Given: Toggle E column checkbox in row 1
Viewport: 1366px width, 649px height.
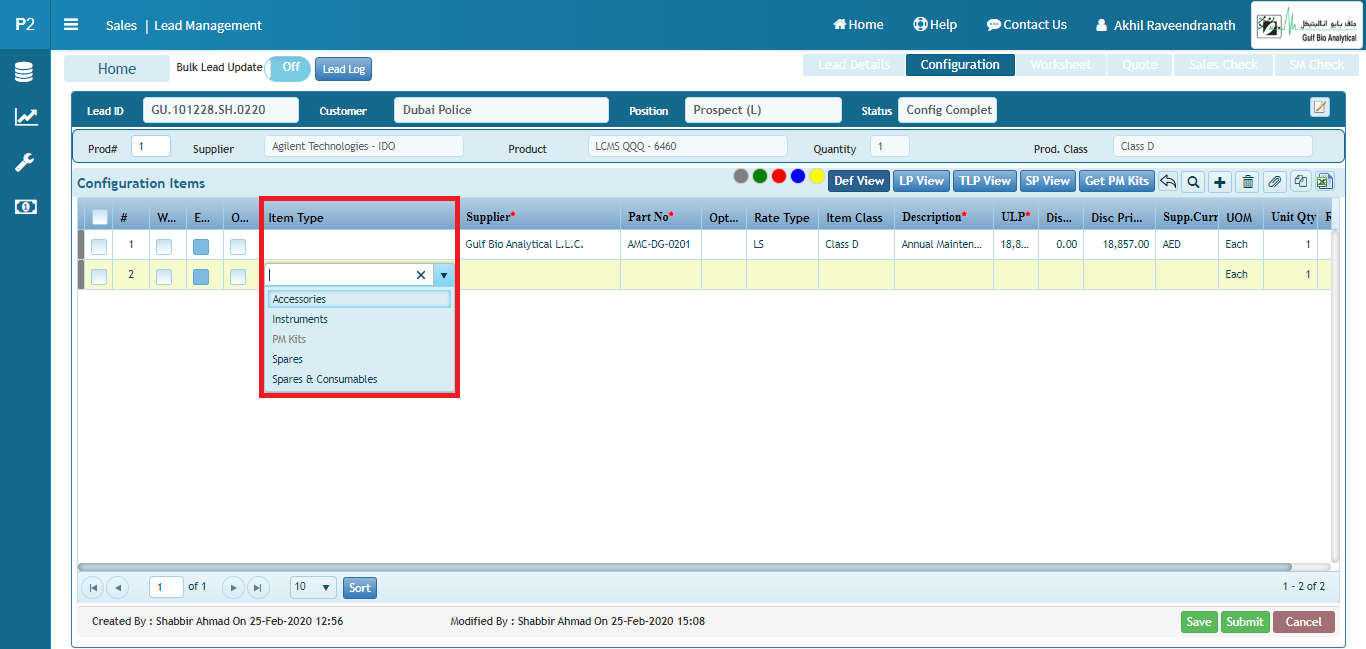Looking at the screenshot, I should [201, 246].
